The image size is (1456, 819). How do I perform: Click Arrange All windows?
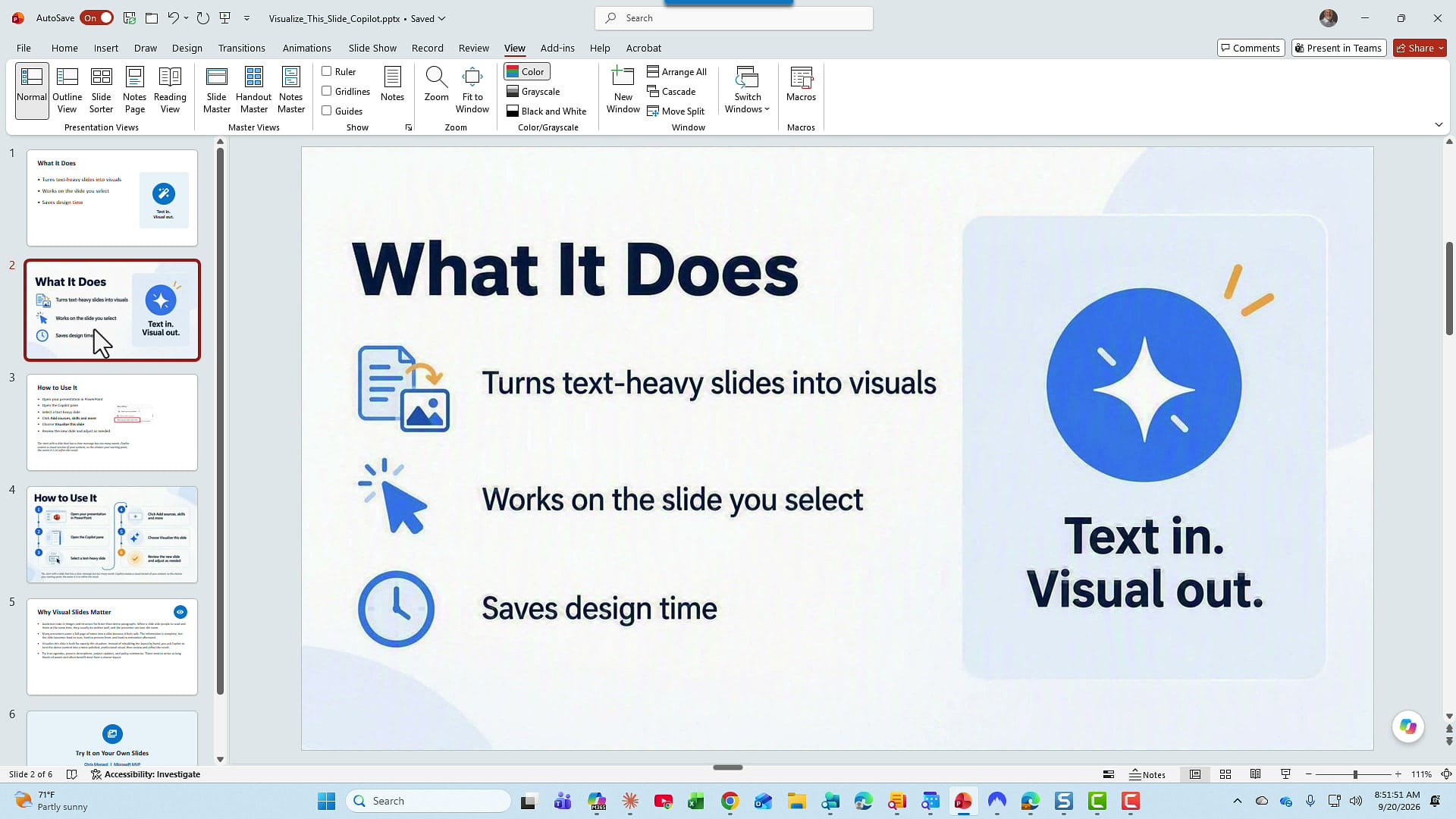(x=676, y=71)
